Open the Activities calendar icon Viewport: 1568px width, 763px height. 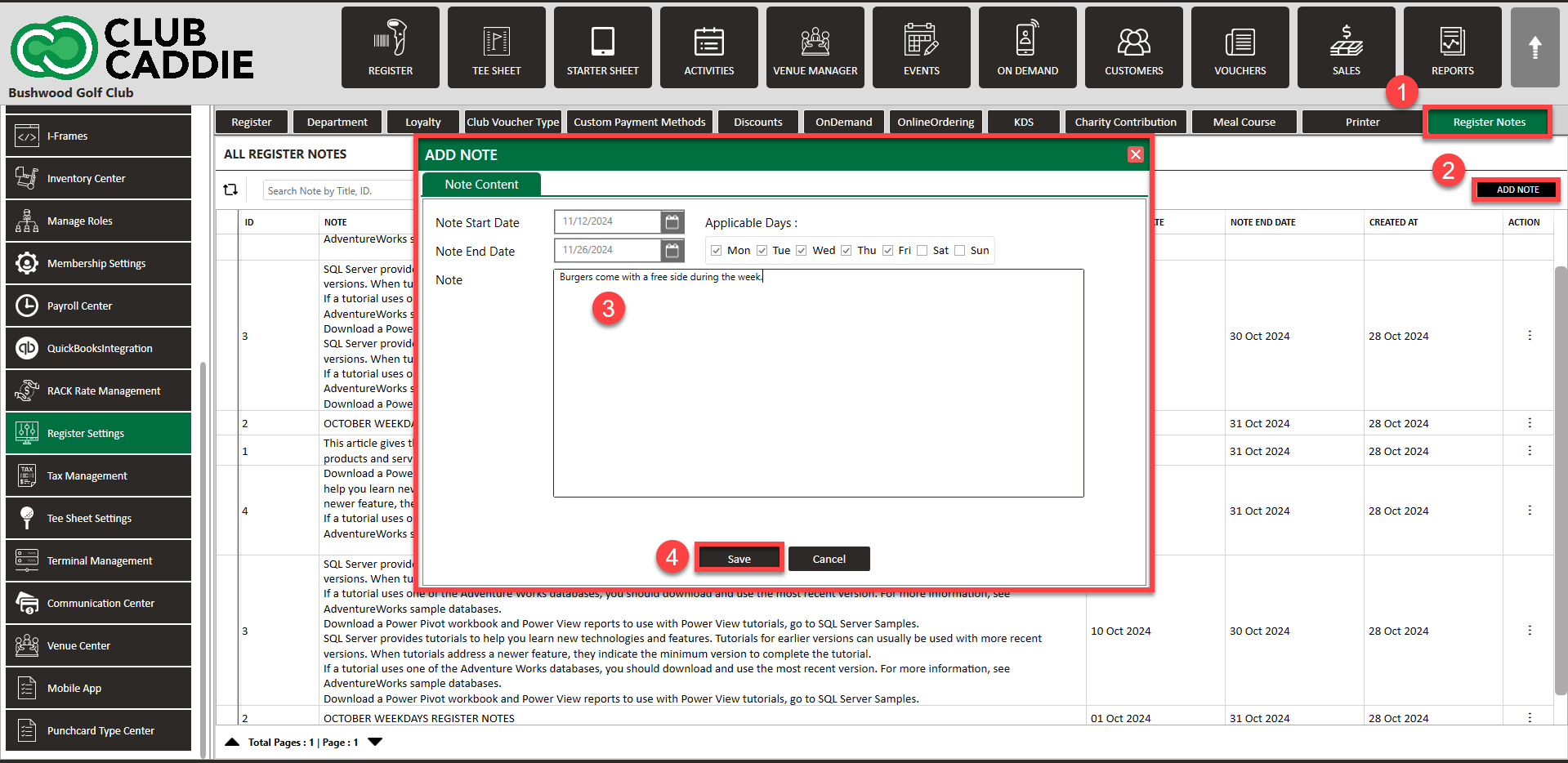click(709, 41)
